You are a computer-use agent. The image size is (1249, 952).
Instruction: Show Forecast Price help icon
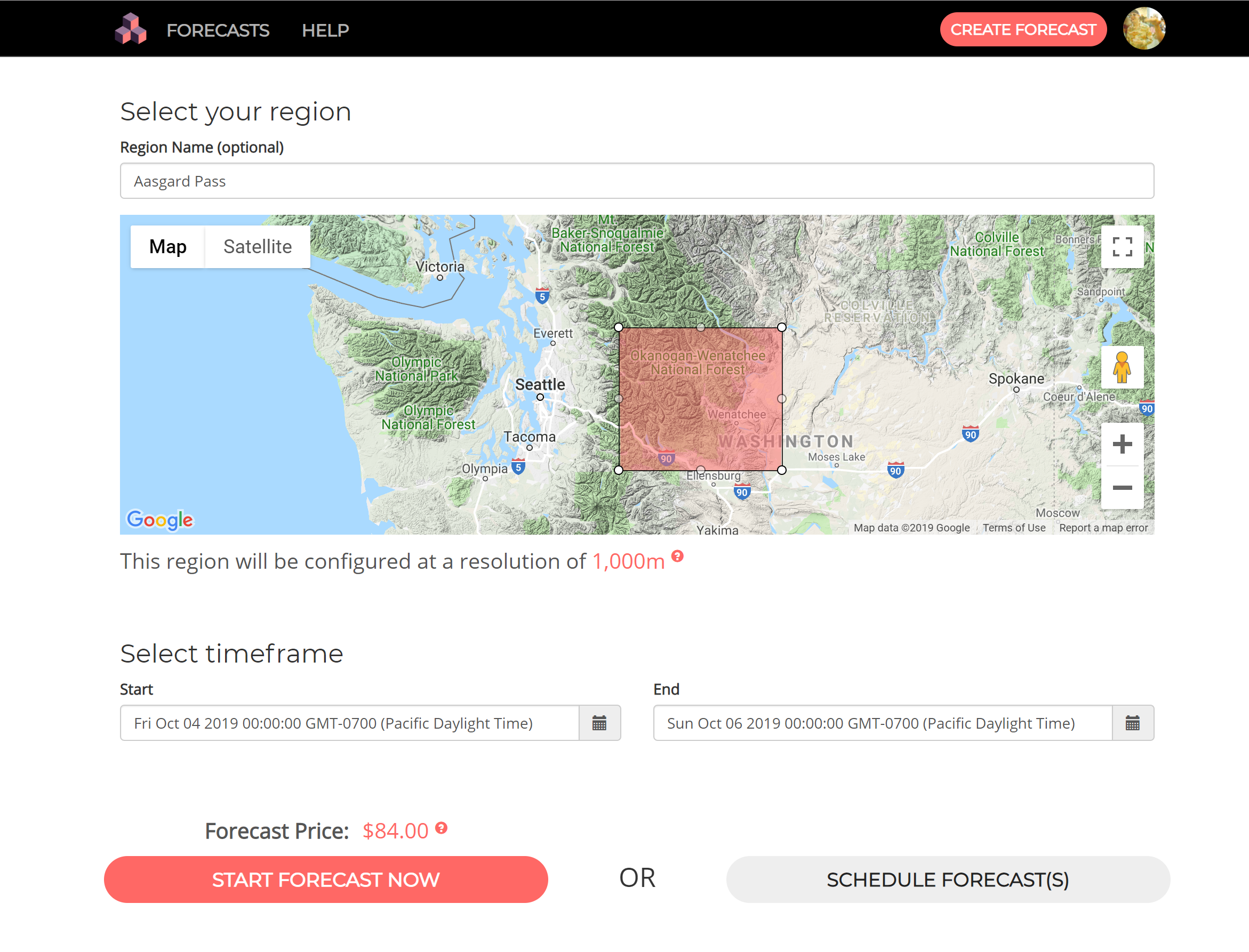coord(441,828)
